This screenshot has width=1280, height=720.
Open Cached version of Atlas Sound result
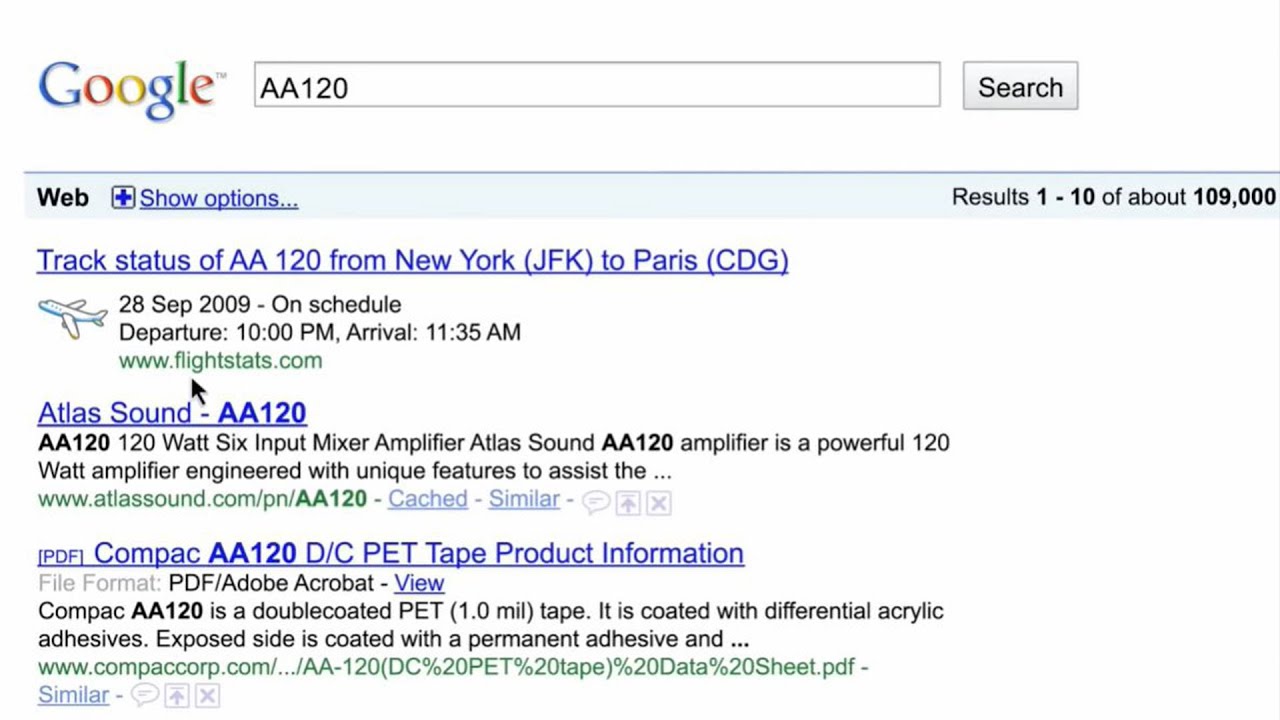[427, 498]
